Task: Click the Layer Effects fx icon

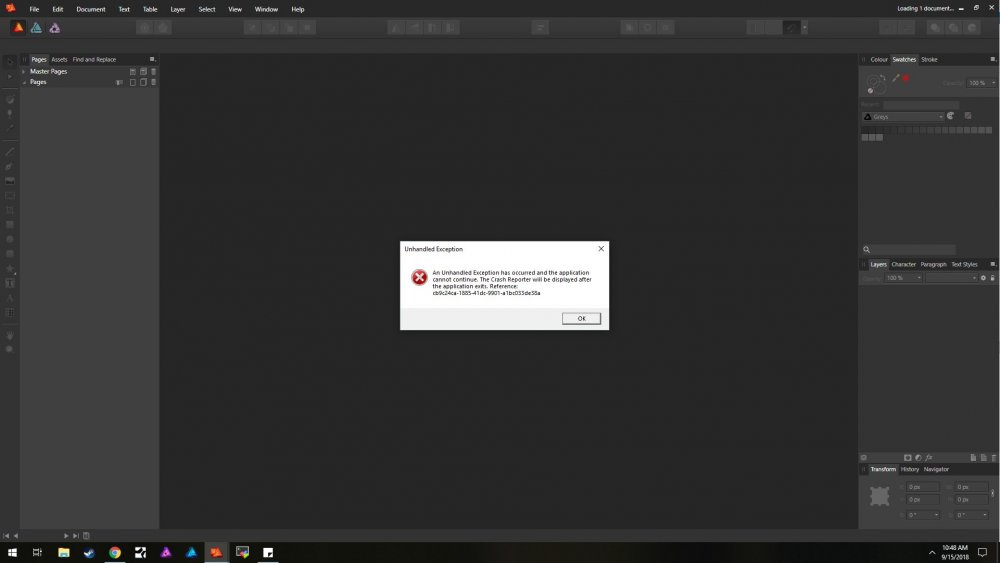Action: [x=929, y=457]
